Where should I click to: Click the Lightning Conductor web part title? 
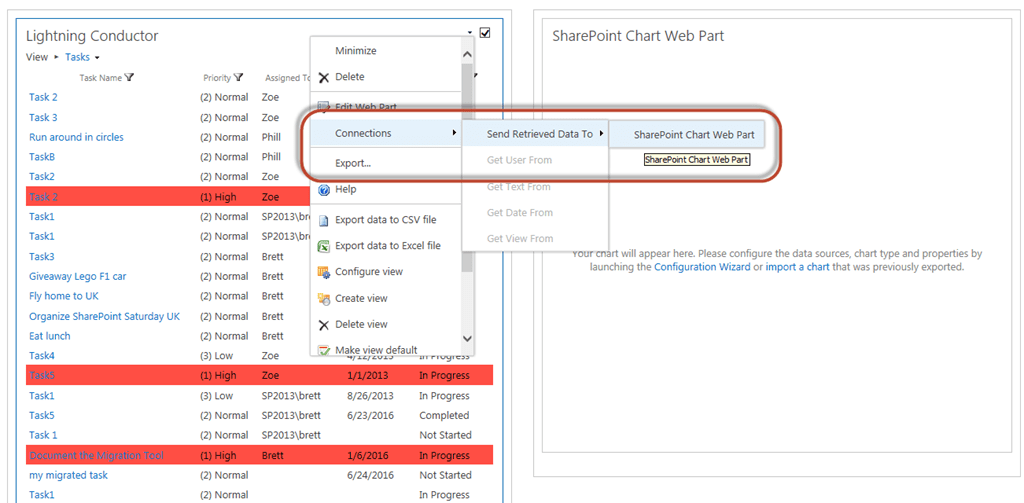click(x=92, y=36)
